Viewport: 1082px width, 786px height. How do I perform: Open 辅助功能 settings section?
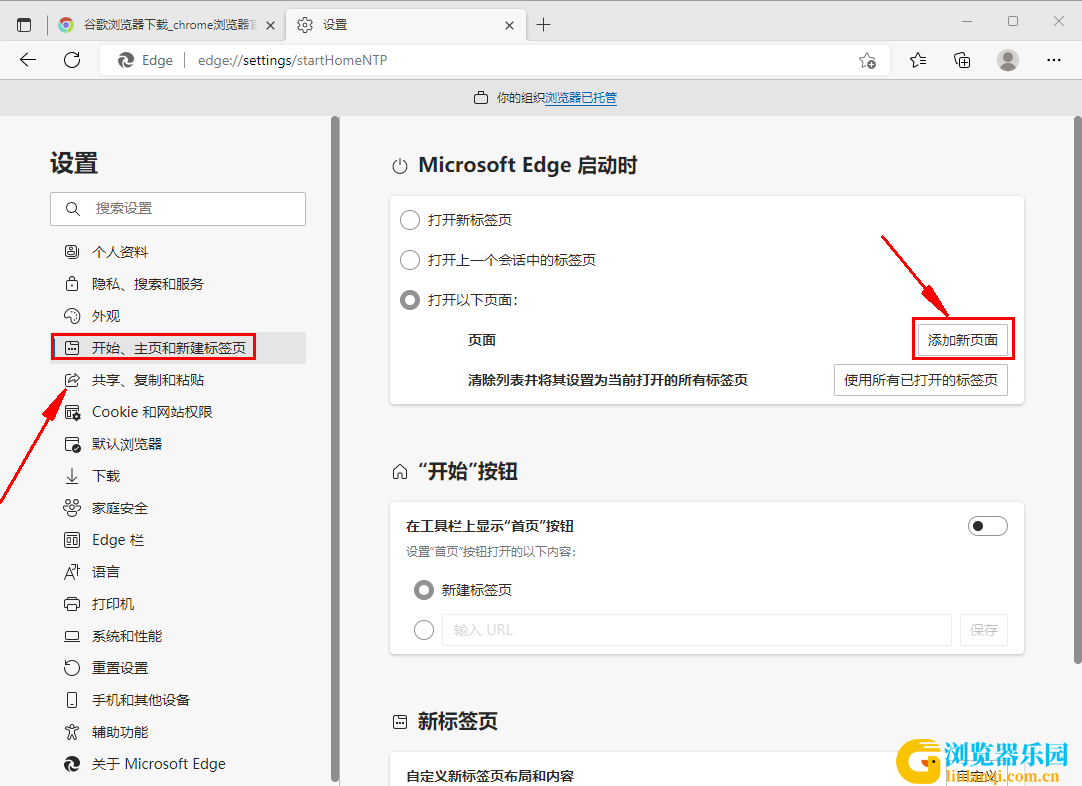pos(178,731)
